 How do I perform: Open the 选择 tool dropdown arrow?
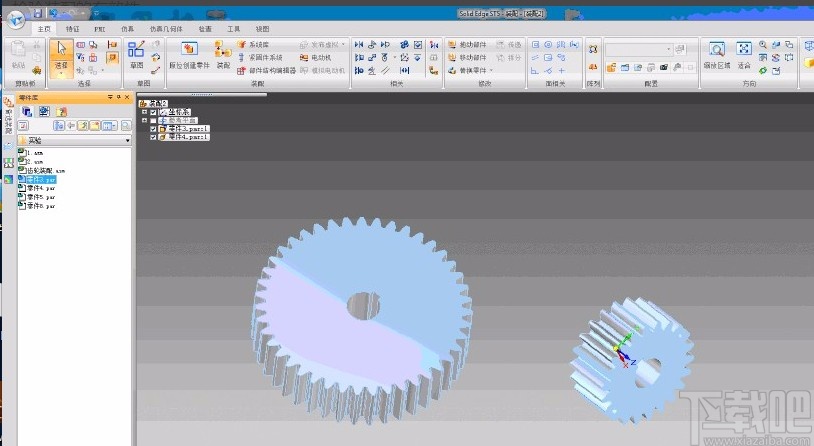point(61,74)
